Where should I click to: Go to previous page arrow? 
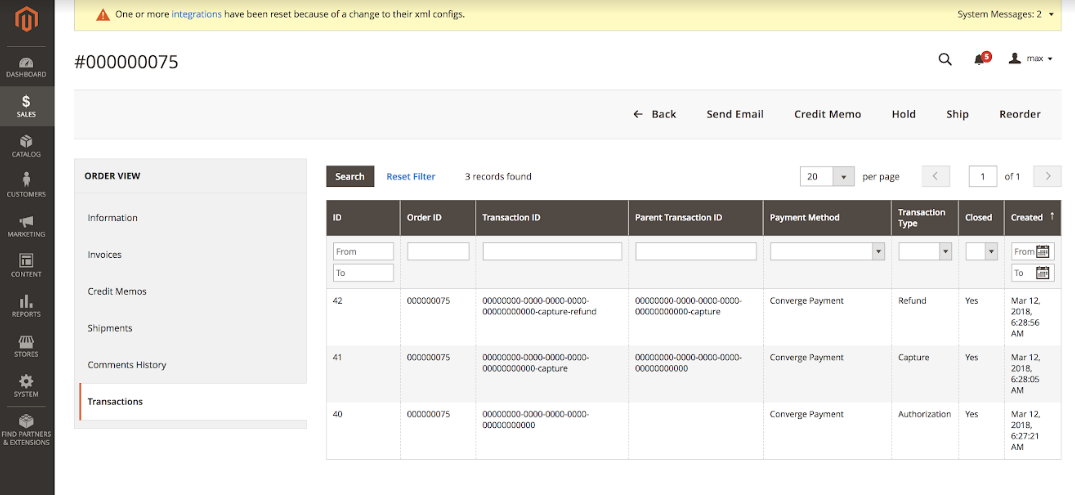936,176
